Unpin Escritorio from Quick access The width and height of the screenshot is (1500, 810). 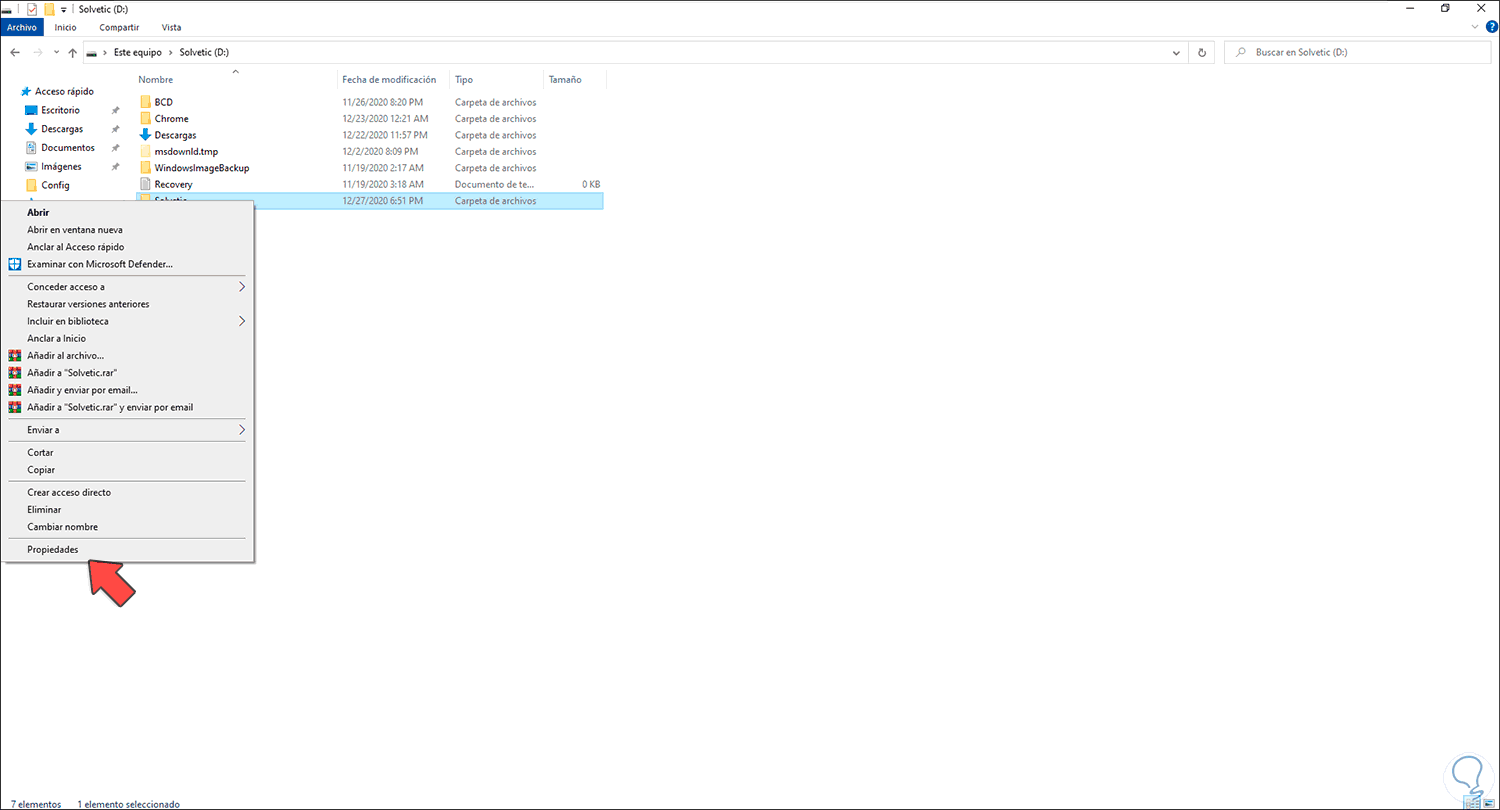coord(115,110)
